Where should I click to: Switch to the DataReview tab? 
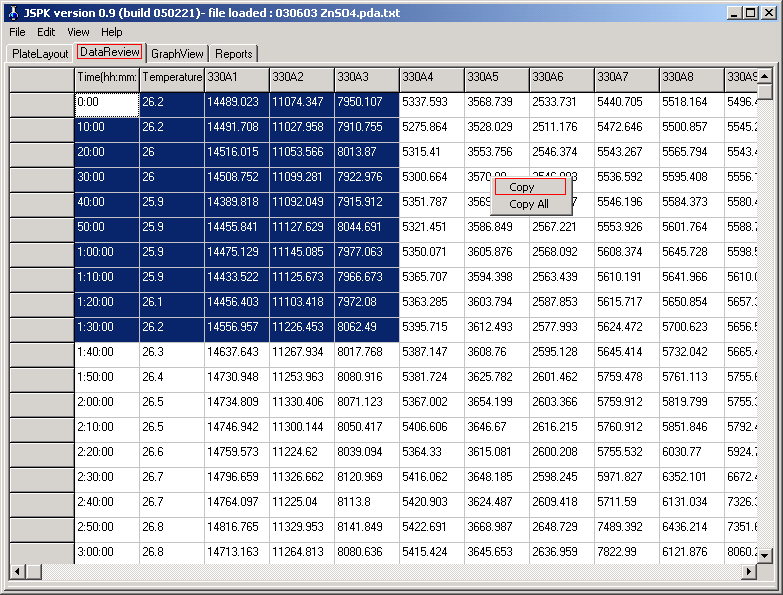pyautogui.click(x=109, y=52)
